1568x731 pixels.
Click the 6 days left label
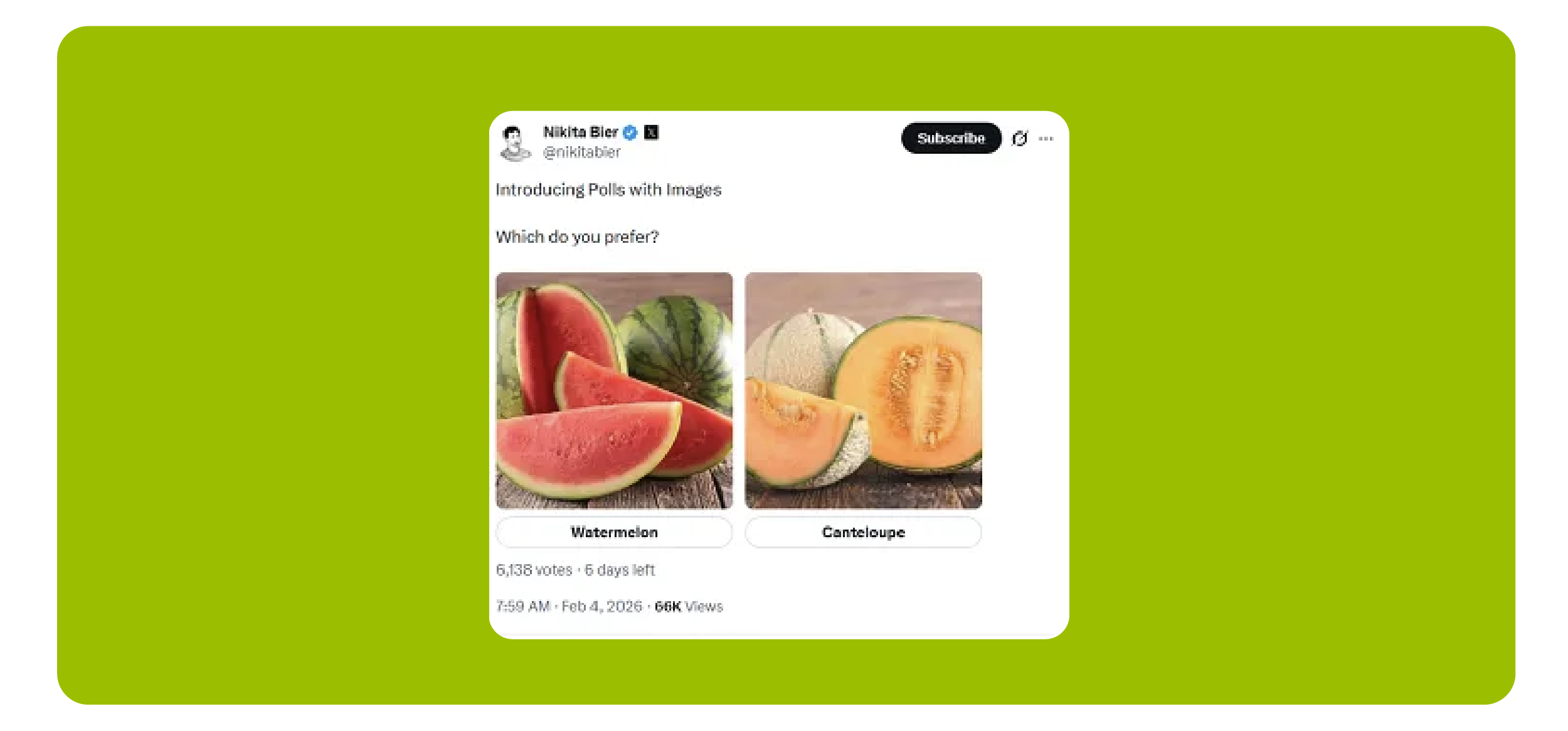click(620, 570)
